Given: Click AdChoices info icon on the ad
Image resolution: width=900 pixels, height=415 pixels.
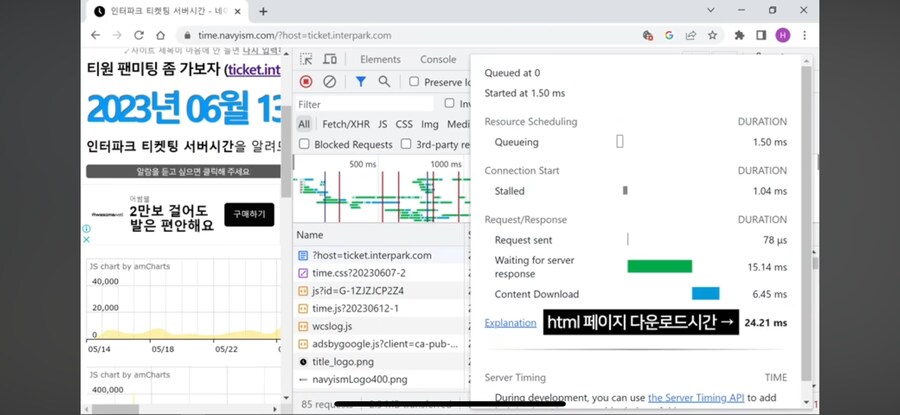Looking at the screenshot, I should [x=87, y=228].
